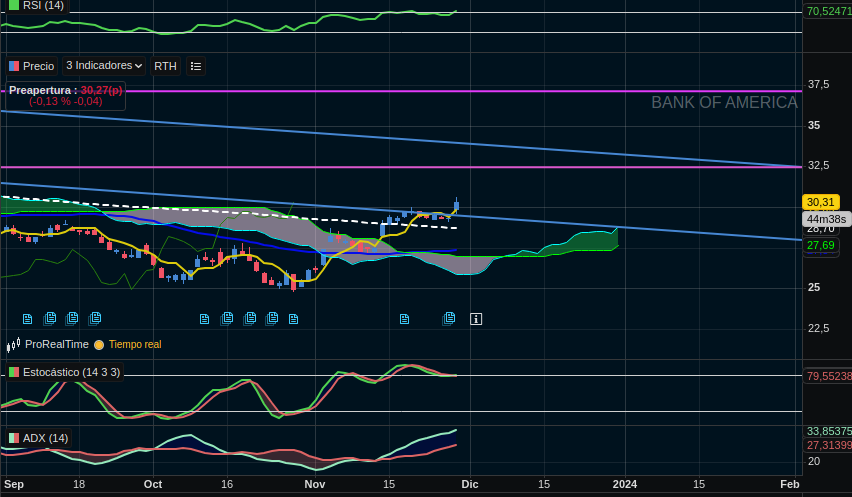Screen dimensions: 852x497
Task: Click the Estocástico indicator color icon
Action: coord(14,372)
